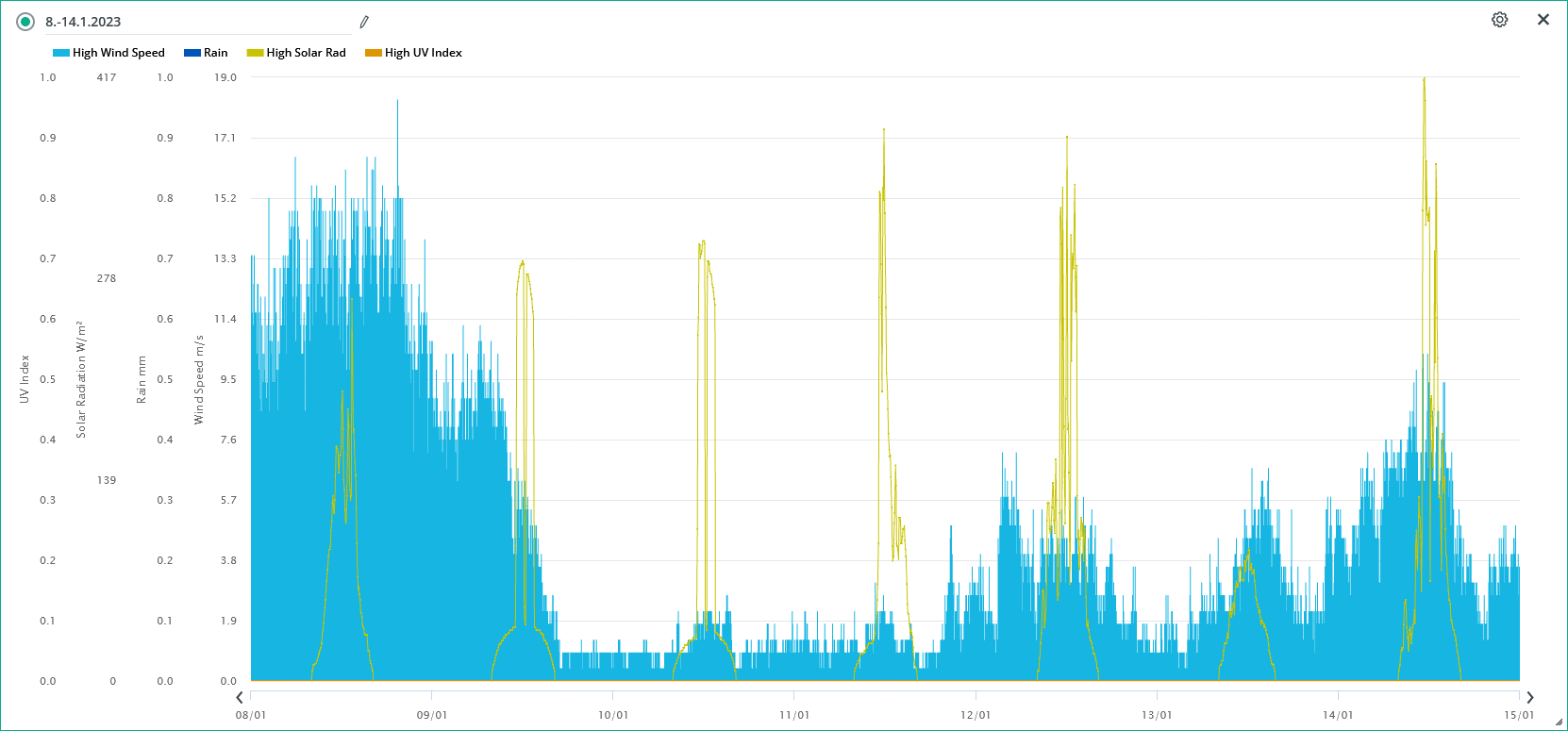Advance to next period with right arrow
This screenshot has height=731, width=1568.
[x=1530, y=698]
